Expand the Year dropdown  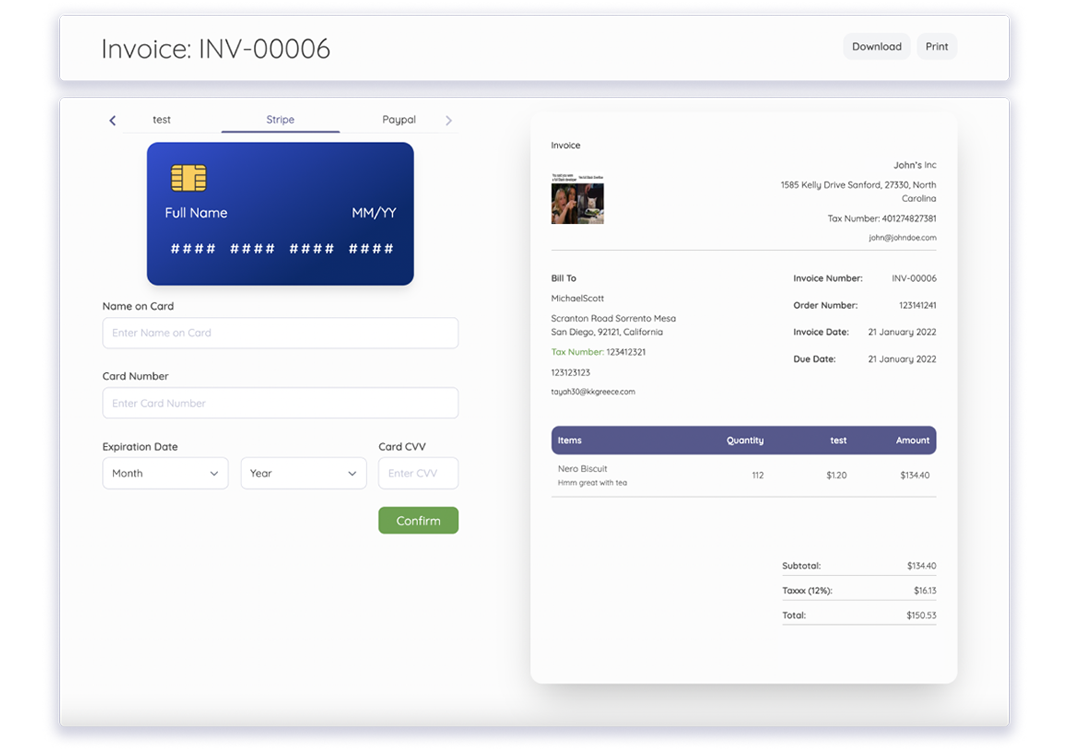tap(303, 472)
